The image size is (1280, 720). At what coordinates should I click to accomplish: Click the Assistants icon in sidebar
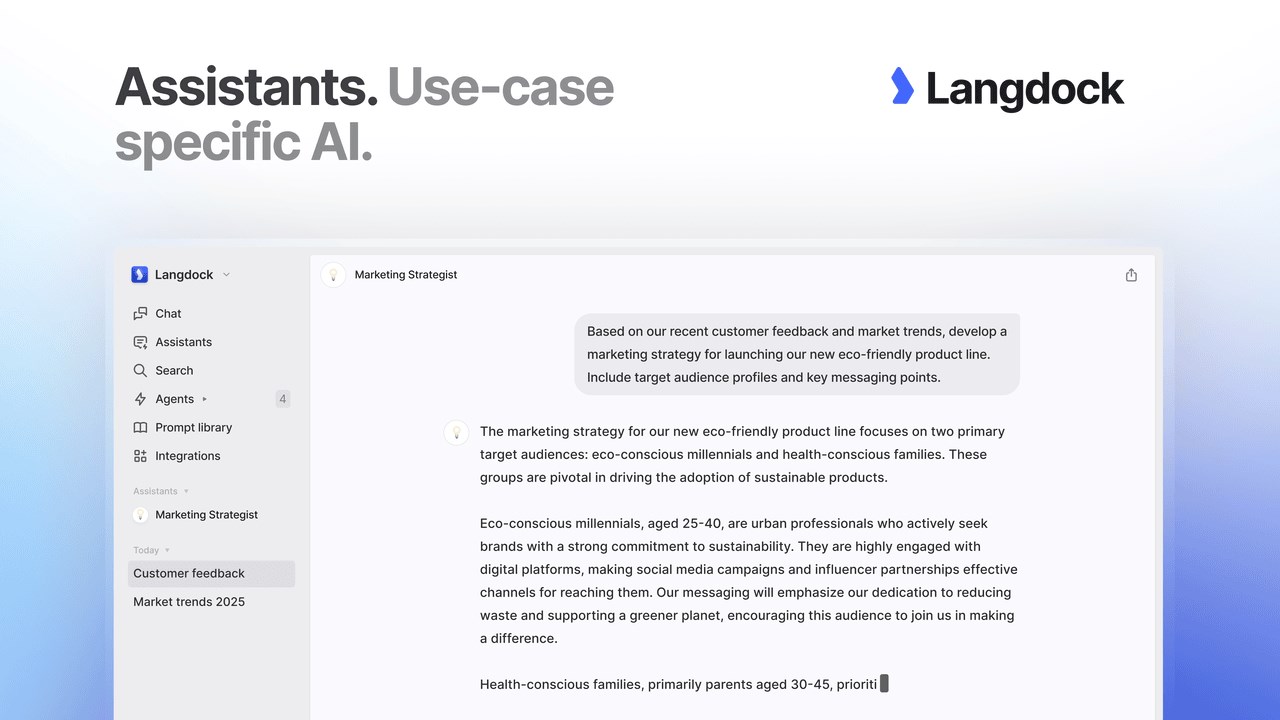pos(140,342)
